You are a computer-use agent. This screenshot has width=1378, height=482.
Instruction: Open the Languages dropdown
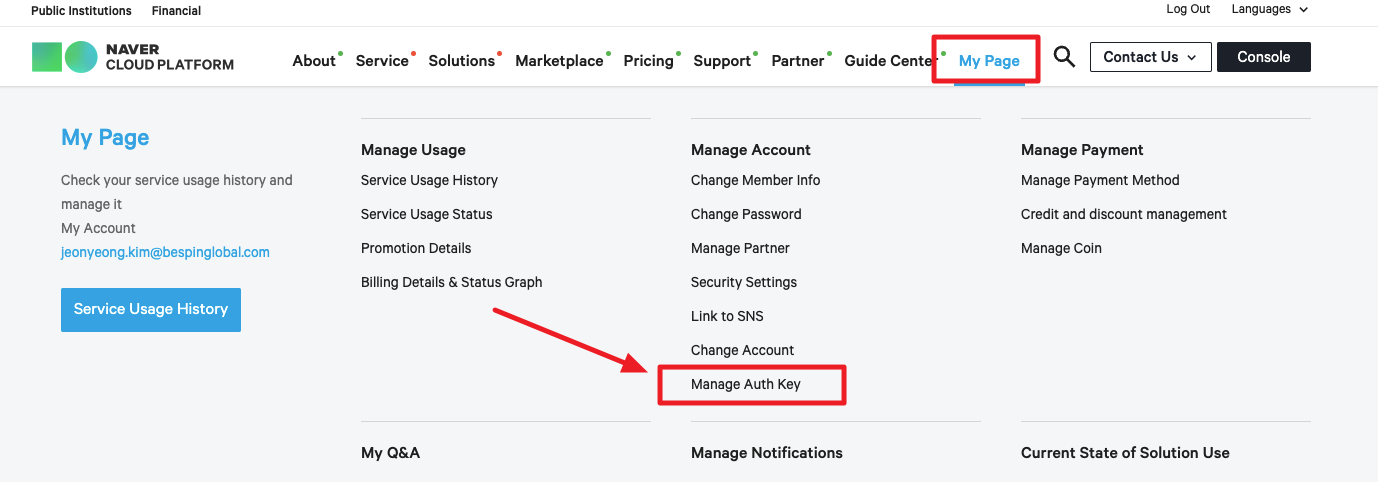[x=1269, y=9]
